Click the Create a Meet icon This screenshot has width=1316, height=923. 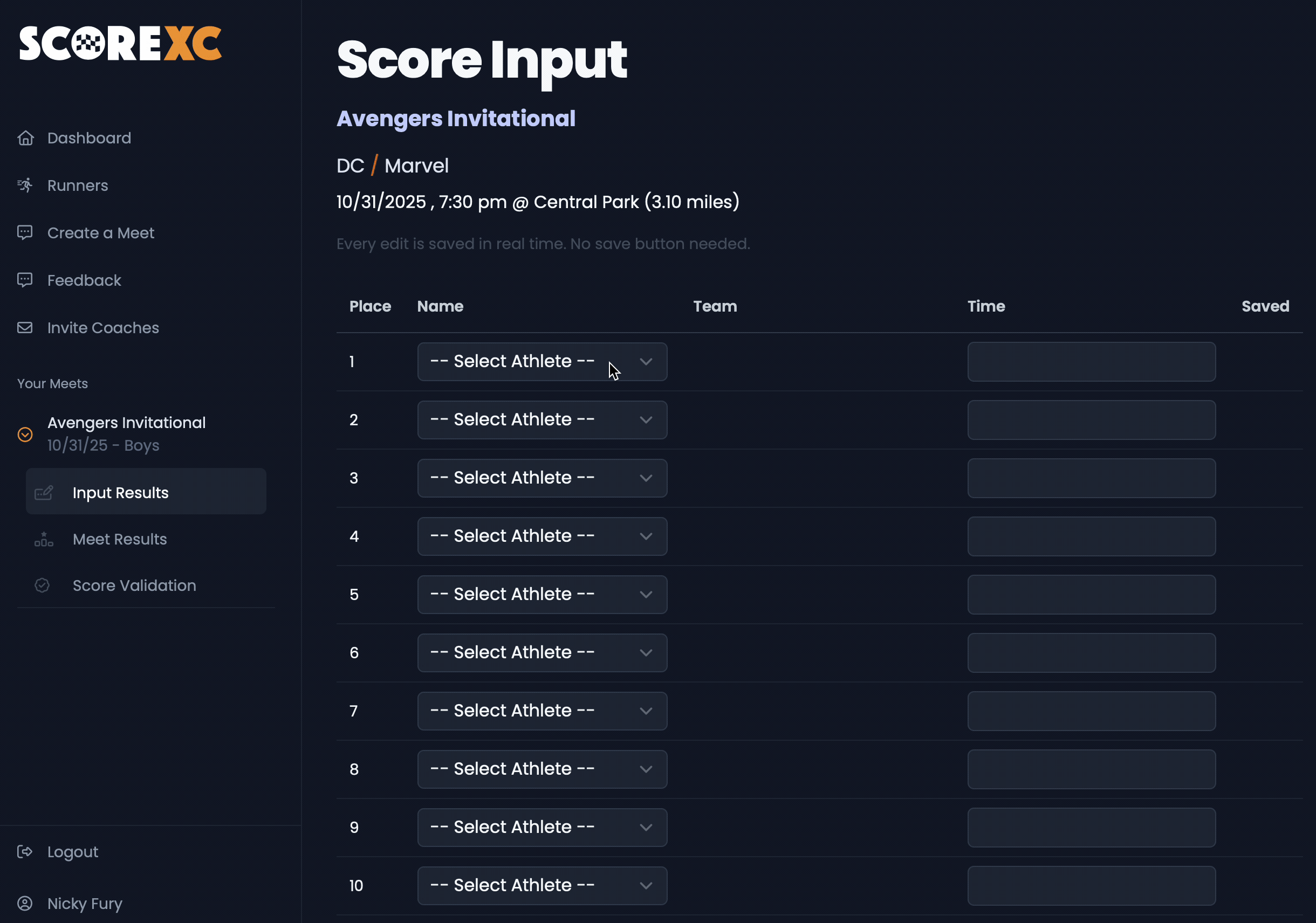tap(25, 232)
